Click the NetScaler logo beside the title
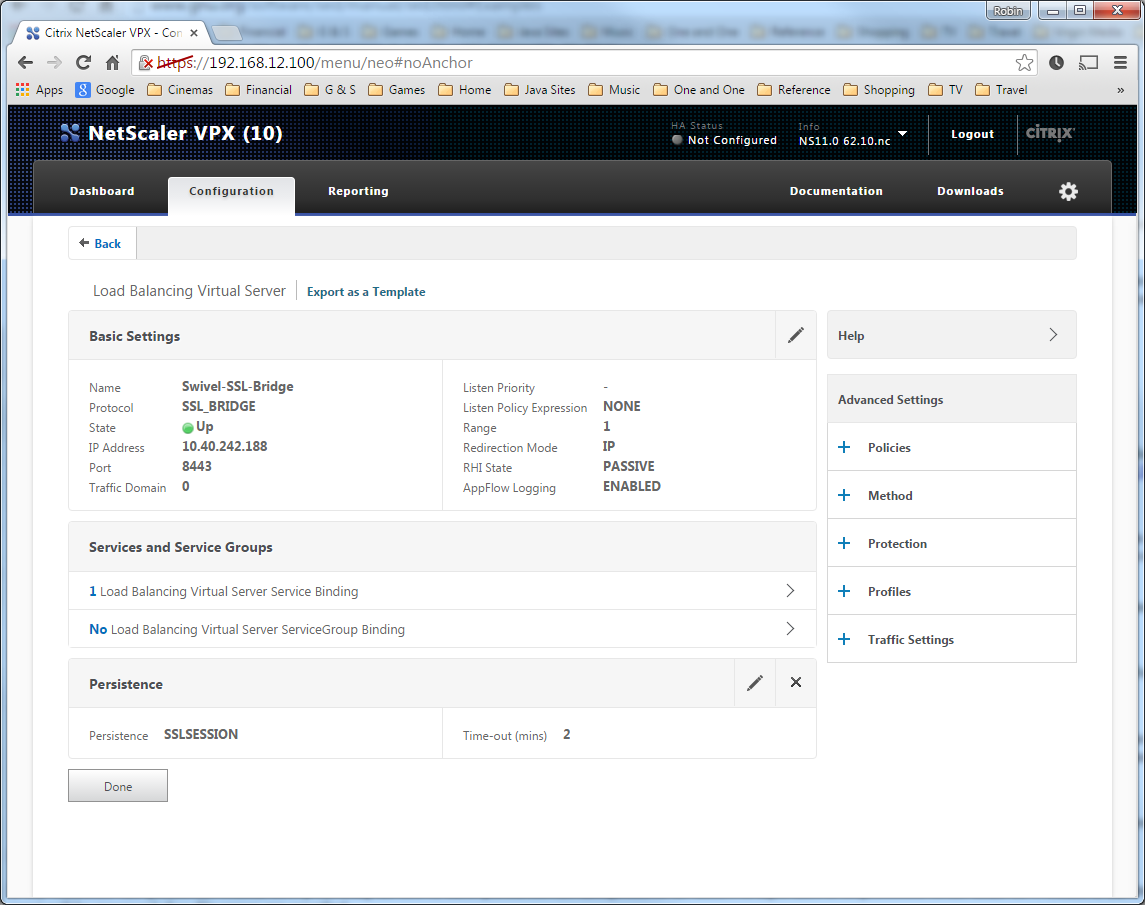 [x=68, y=132]
